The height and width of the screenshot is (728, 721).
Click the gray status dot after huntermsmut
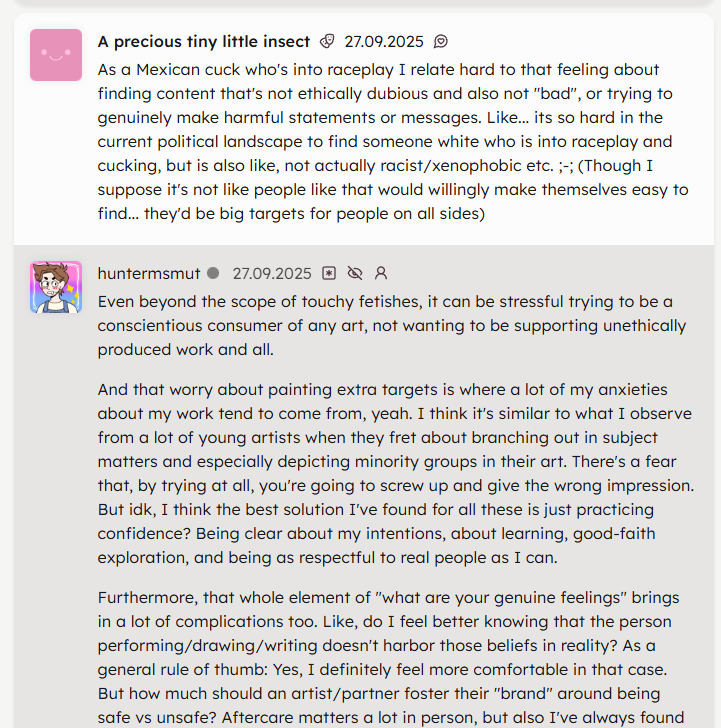pyautogui.click(x=212, y=273)
